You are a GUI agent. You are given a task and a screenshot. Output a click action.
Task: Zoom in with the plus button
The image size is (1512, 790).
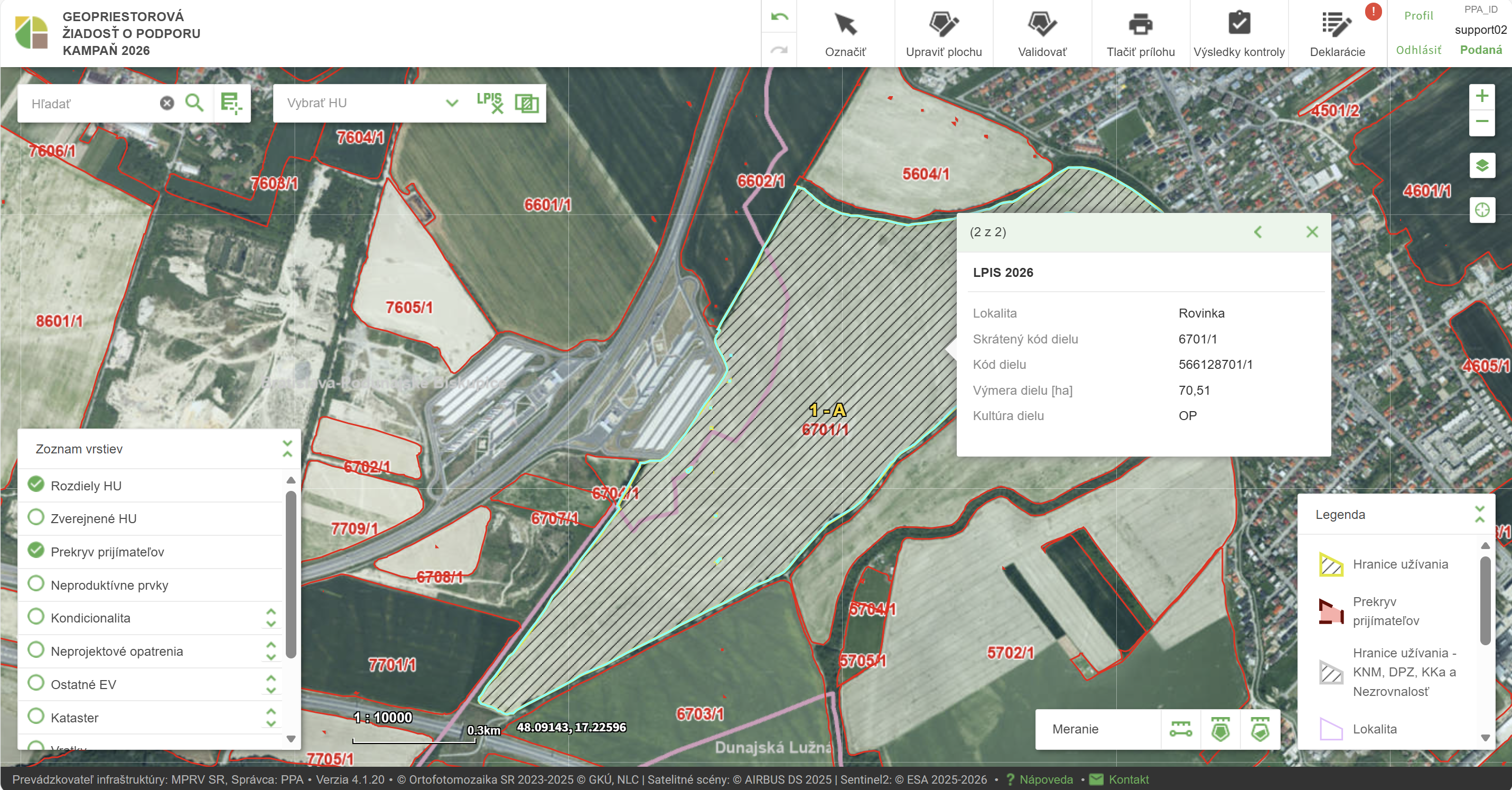tap(1481, 96)
